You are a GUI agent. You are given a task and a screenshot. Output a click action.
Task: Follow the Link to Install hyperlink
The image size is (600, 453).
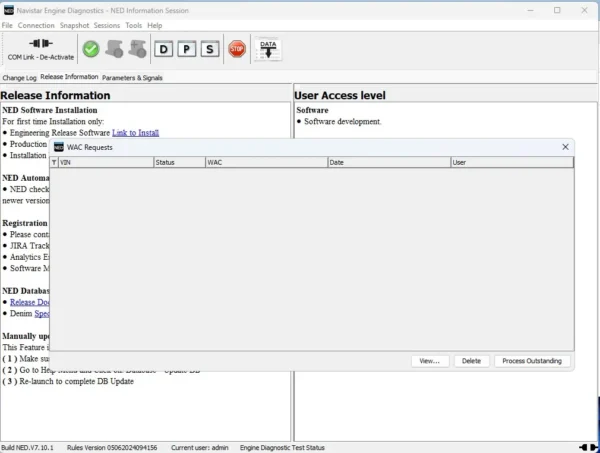coord(135,133)
